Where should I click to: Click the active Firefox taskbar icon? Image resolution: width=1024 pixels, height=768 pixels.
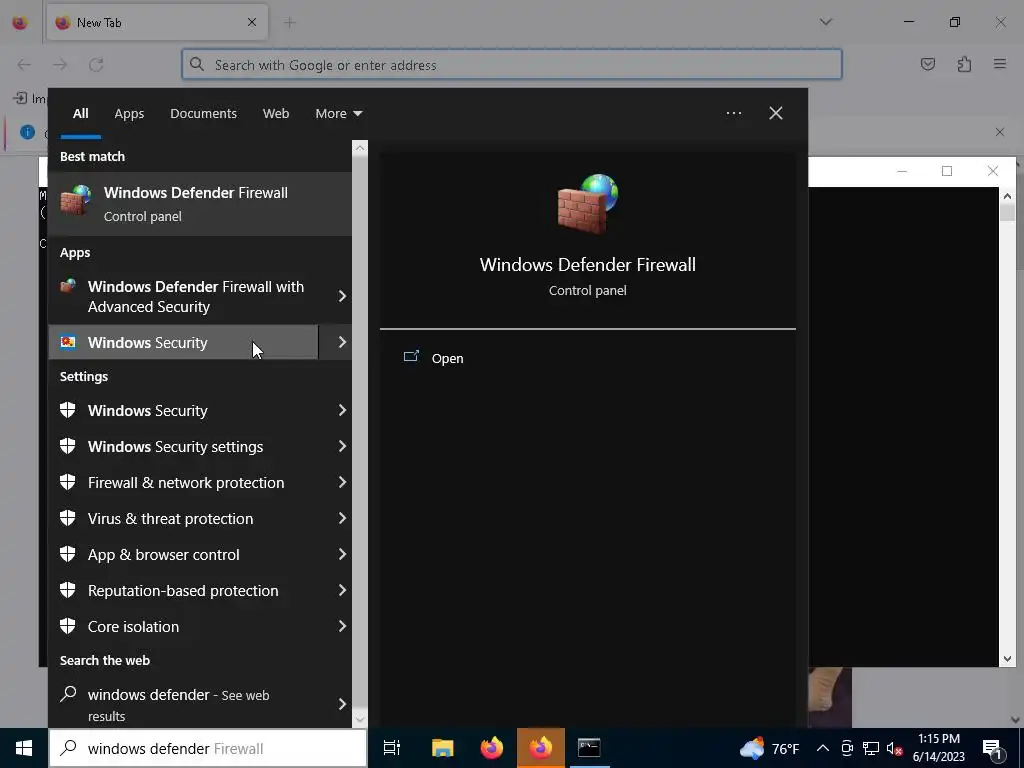click(x=541, y=748)
